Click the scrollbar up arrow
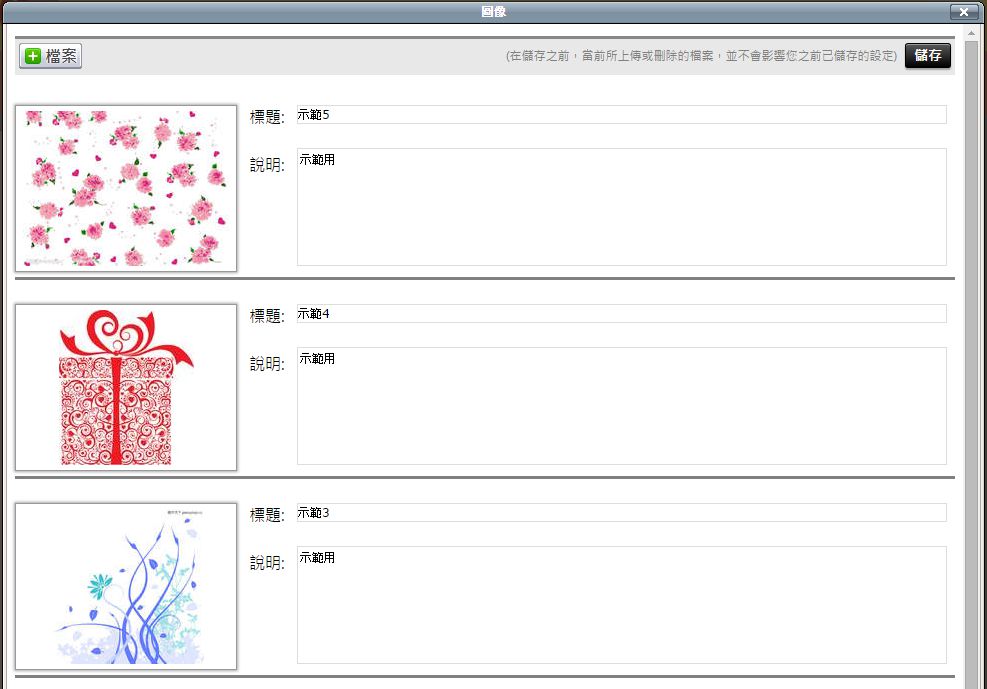 (971, 33)
